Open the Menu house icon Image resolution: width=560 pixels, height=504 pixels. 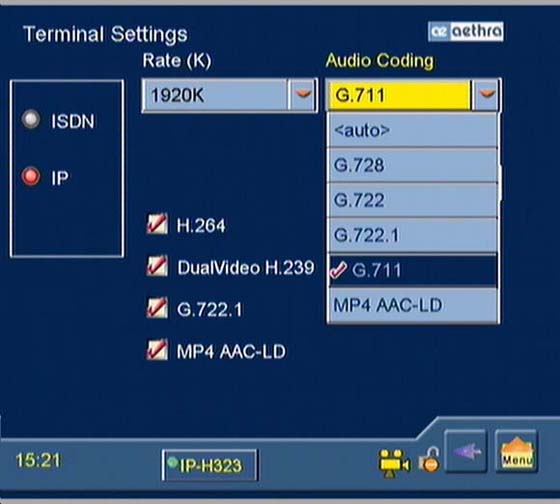point(516,451)
